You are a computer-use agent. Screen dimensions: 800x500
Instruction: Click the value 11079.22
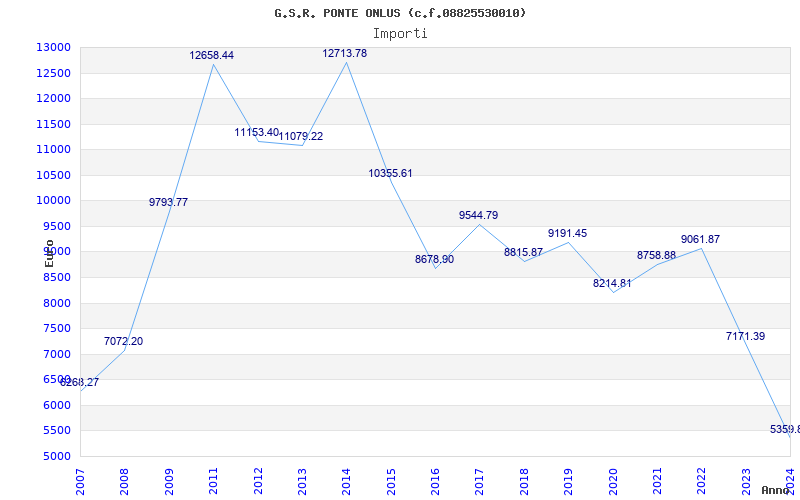tap(301, 136)
